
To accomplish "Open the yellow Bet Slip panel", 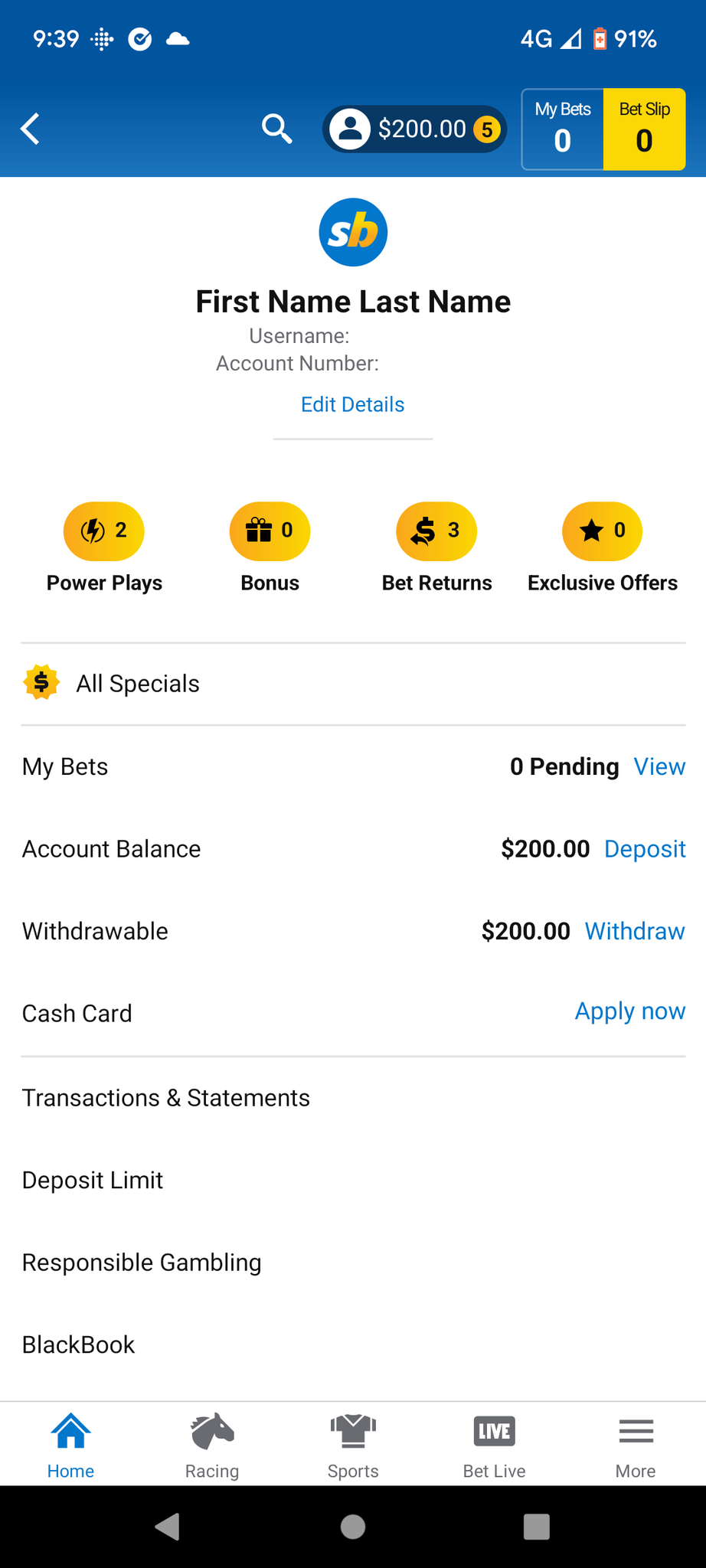I will (644, 129).
